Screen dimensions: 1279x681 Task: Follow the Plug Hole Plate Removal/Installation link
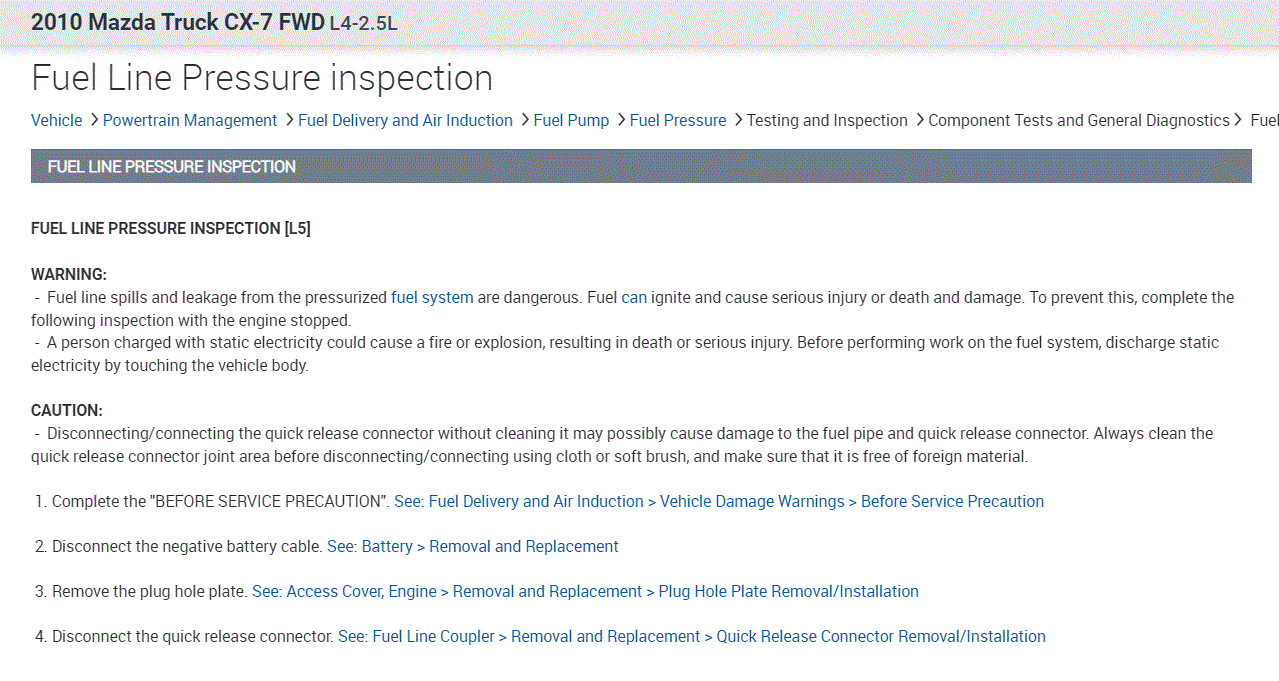[x=585, y=591]
